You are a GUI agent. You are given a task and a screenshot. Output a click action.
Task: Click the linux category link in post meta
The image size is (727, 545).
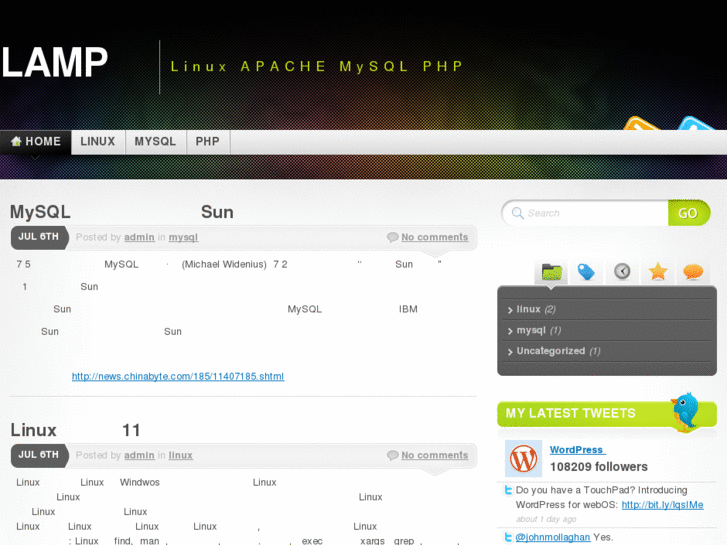(x=180, y=455)
